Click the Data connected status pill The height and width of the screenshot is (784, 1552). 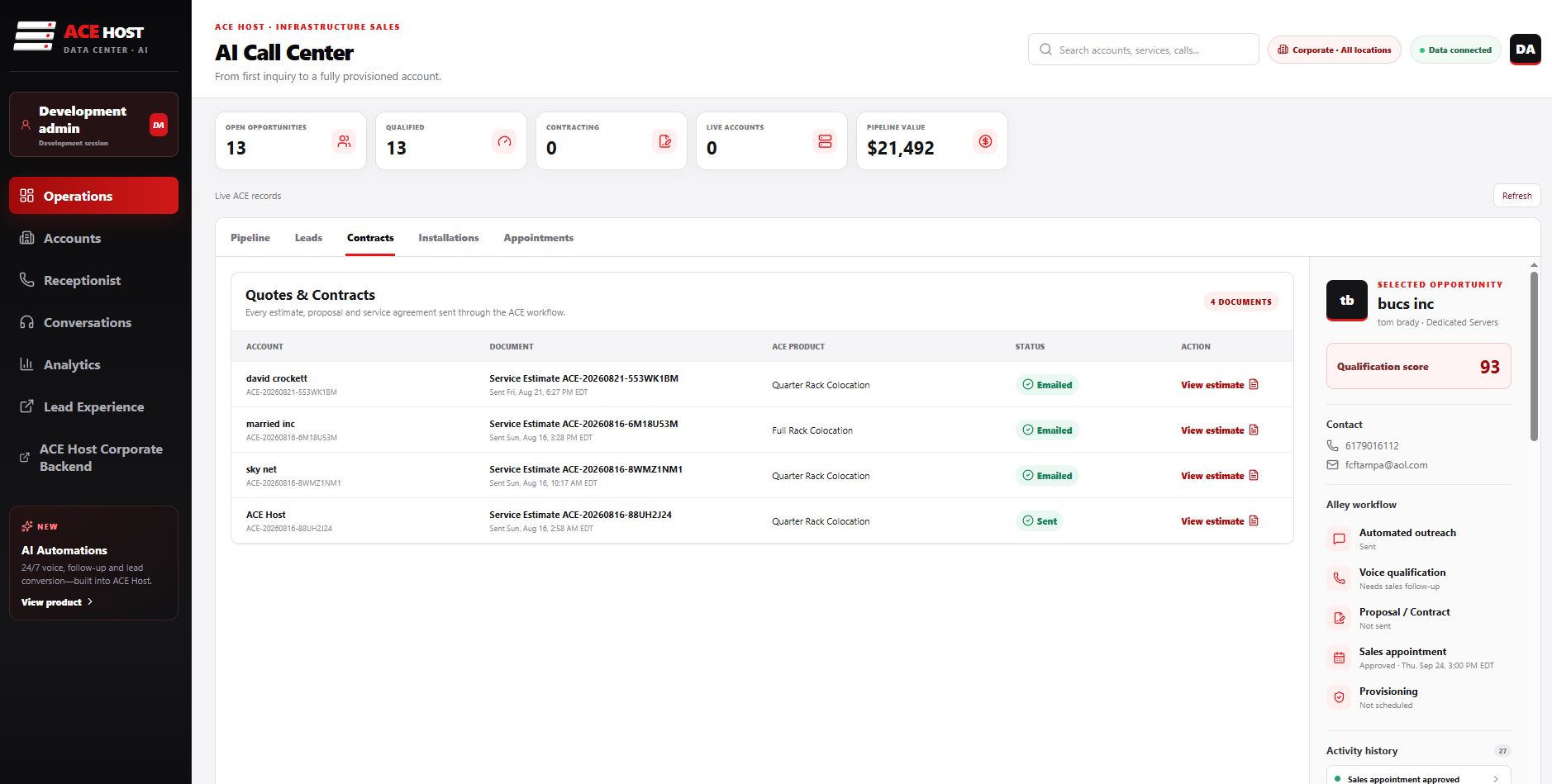(x=1454, y=50)
